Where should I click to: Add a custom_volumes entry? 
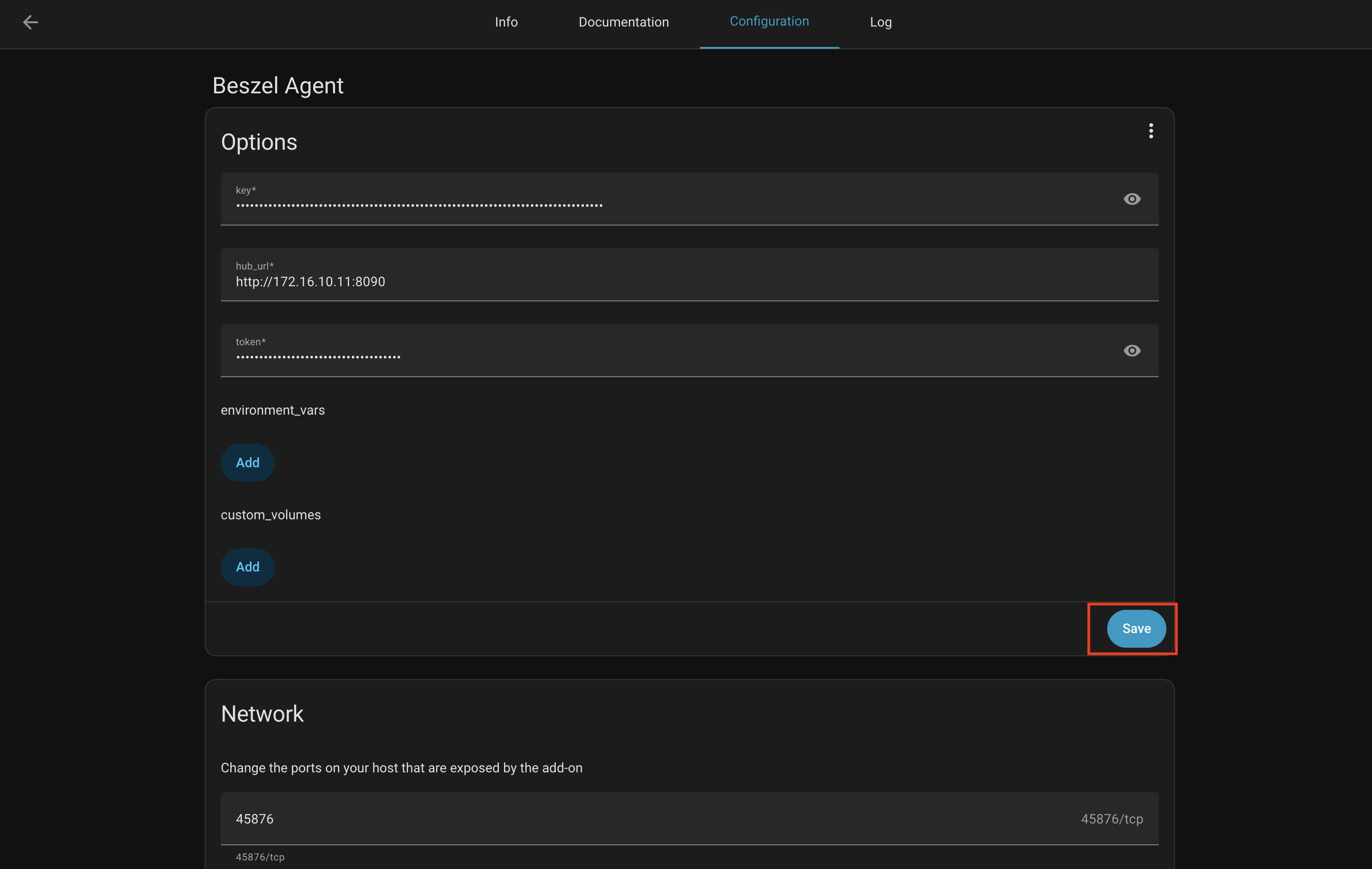pos(247,567)
